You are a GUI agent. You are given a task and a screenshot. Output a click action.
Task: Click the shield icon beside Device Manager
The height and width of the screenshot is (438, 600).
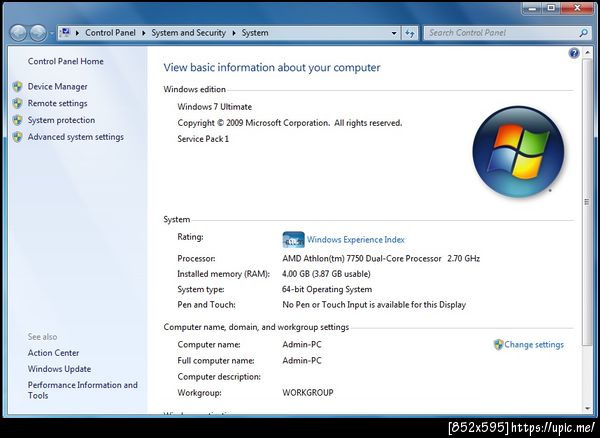pos(17,87)
